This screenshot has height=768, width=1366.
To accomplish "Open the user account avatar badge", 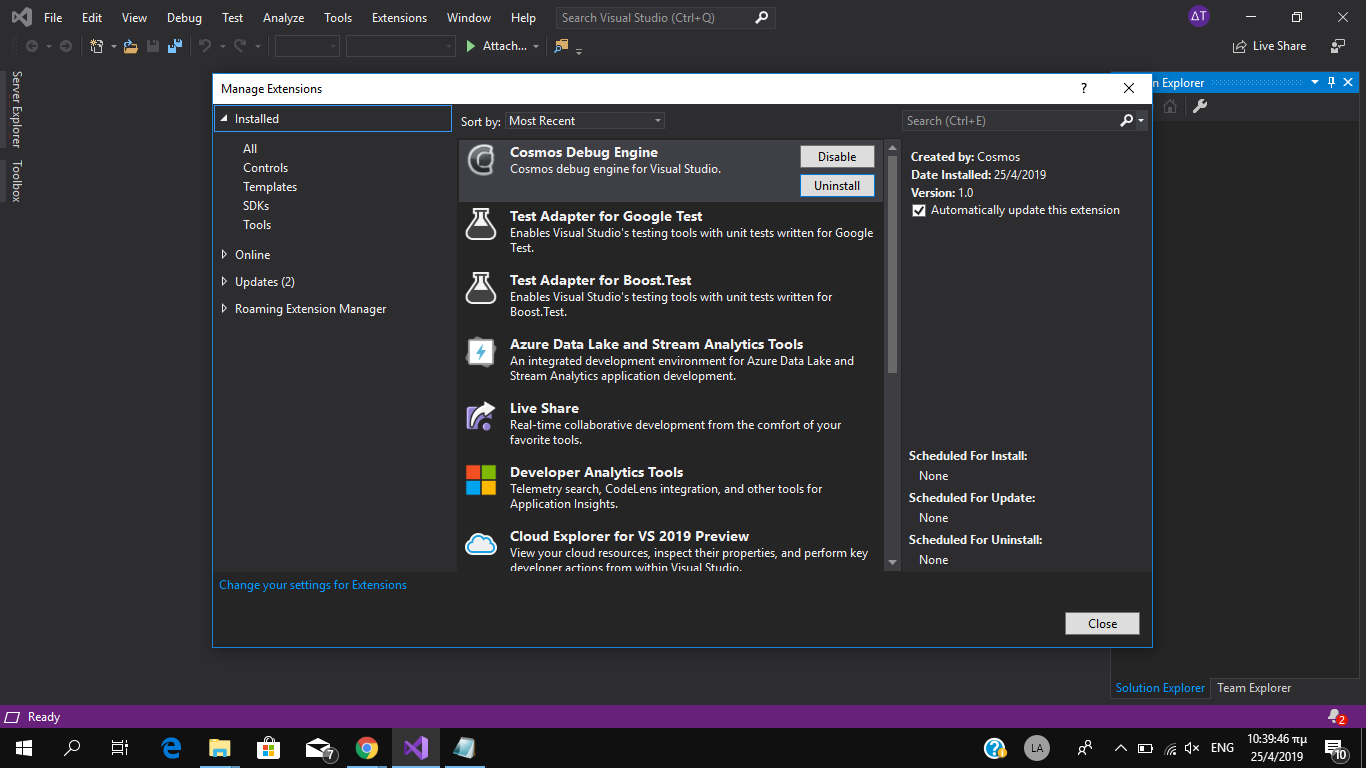I will click(1198, 18).
